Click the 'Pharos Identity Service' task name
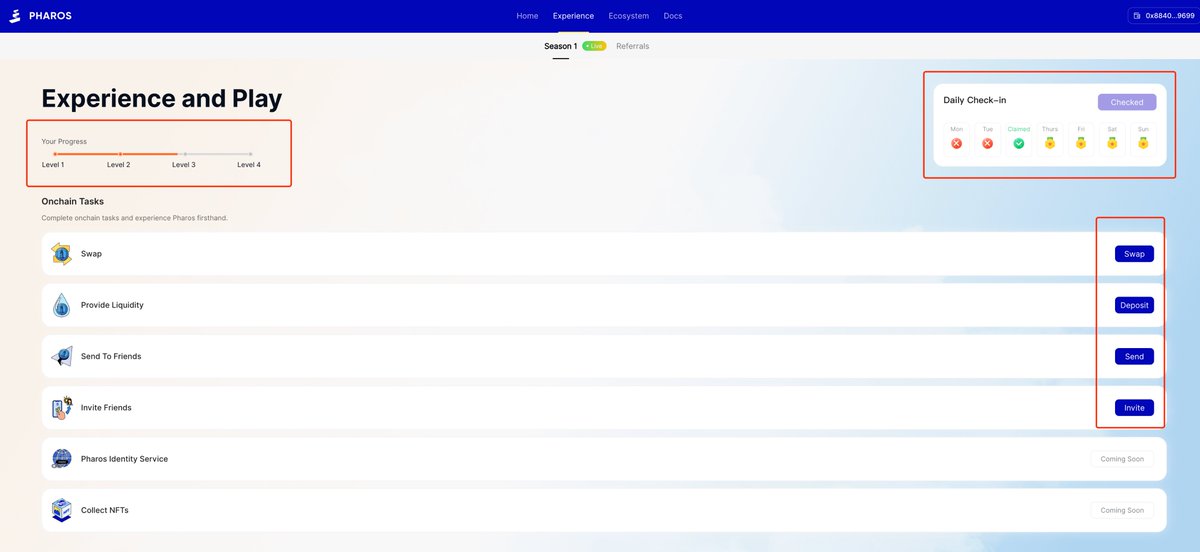 [124, 459]
